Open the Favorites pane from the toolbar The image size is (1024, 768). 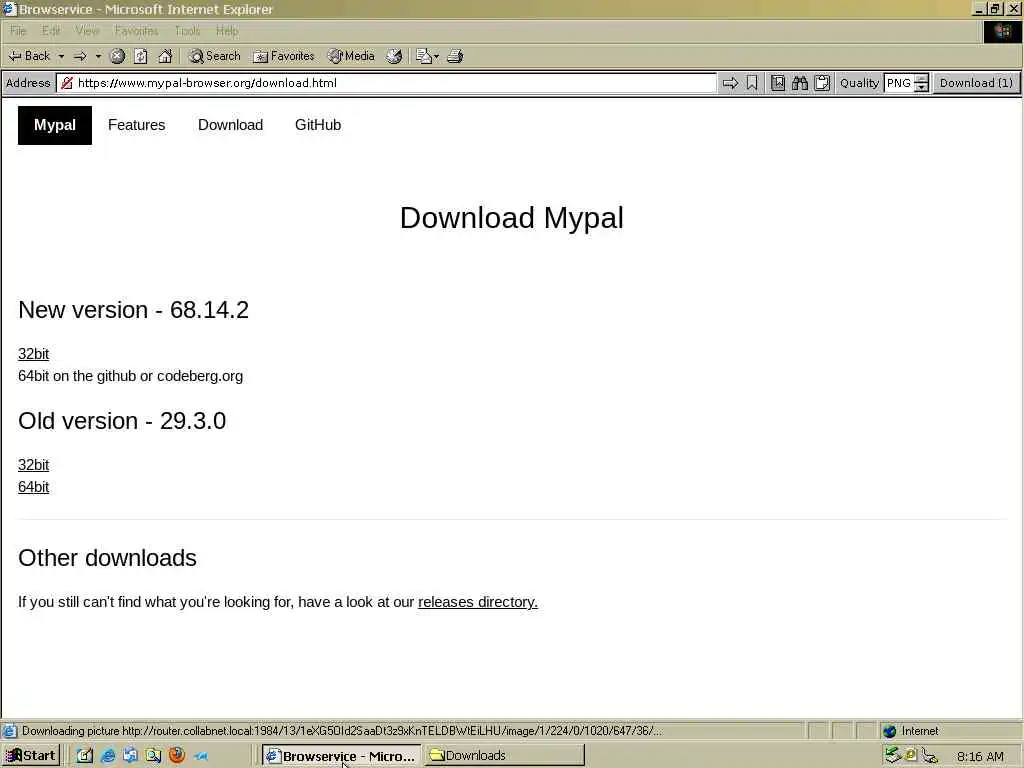[284, 56]
